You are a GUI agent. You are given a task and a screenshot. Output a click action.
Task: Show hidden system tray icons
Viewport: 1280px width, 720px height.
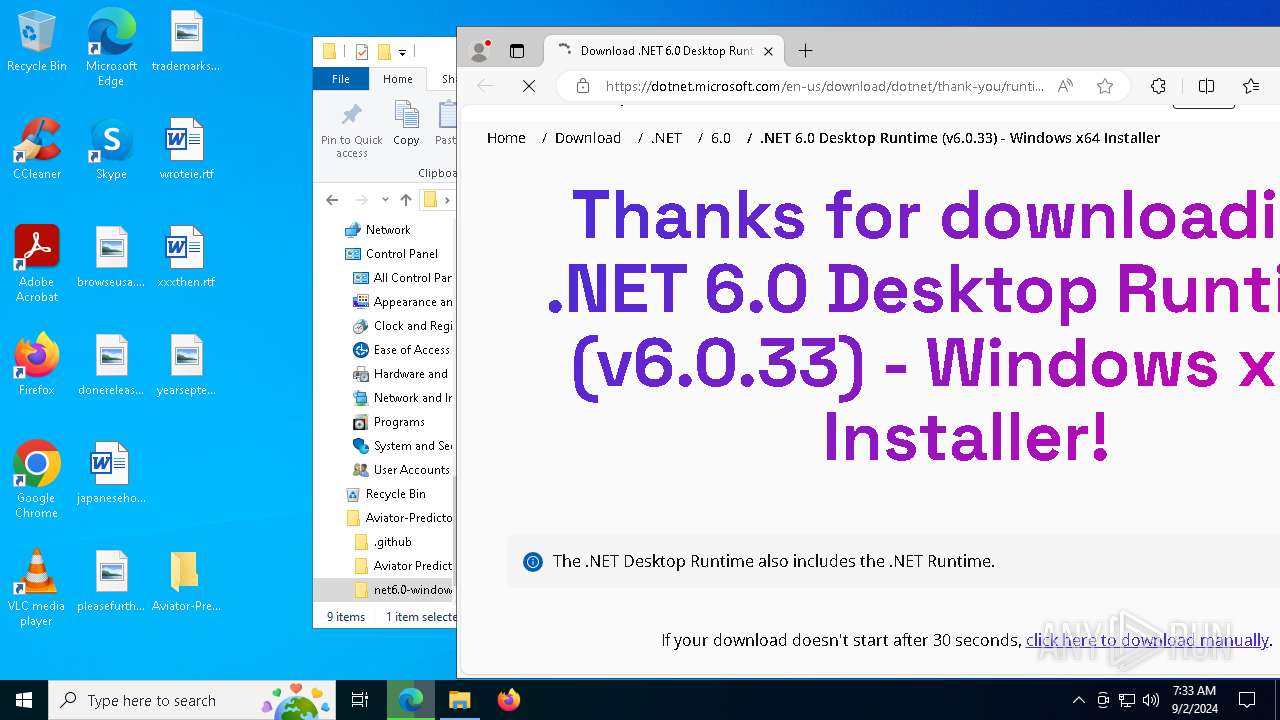click(1078, 700)
